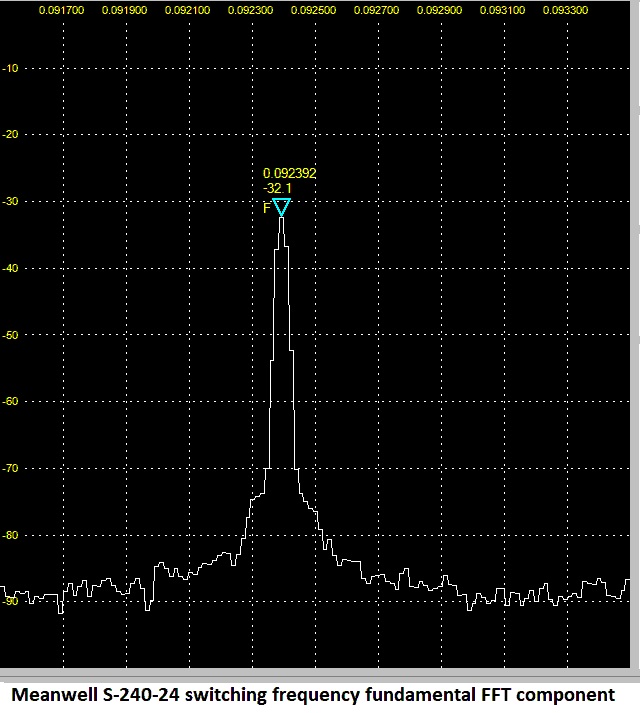This screenshot has height=713, width=640.
Task: Click the -10 dB axis label
Action: (x=10, y=68)
